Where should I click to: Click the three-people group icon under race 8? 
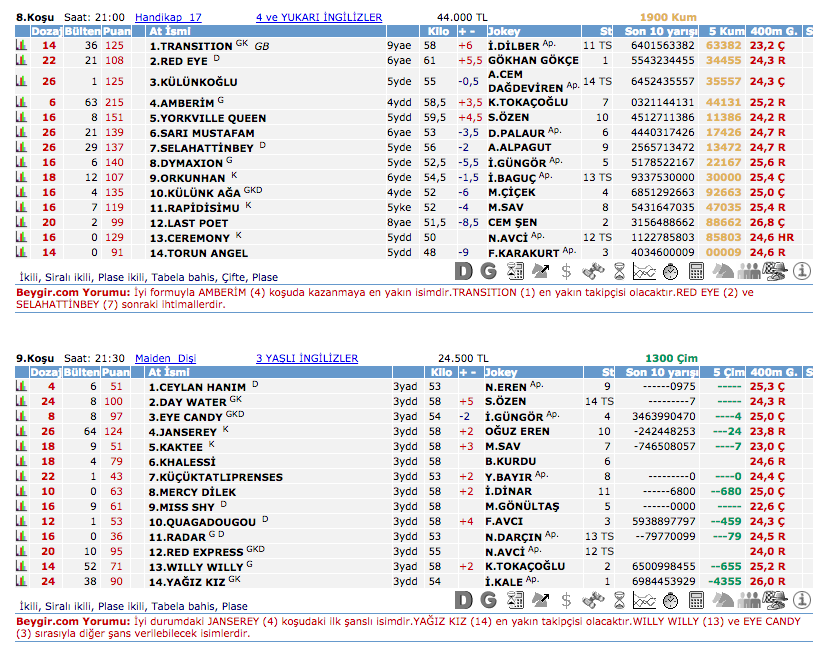749,270
